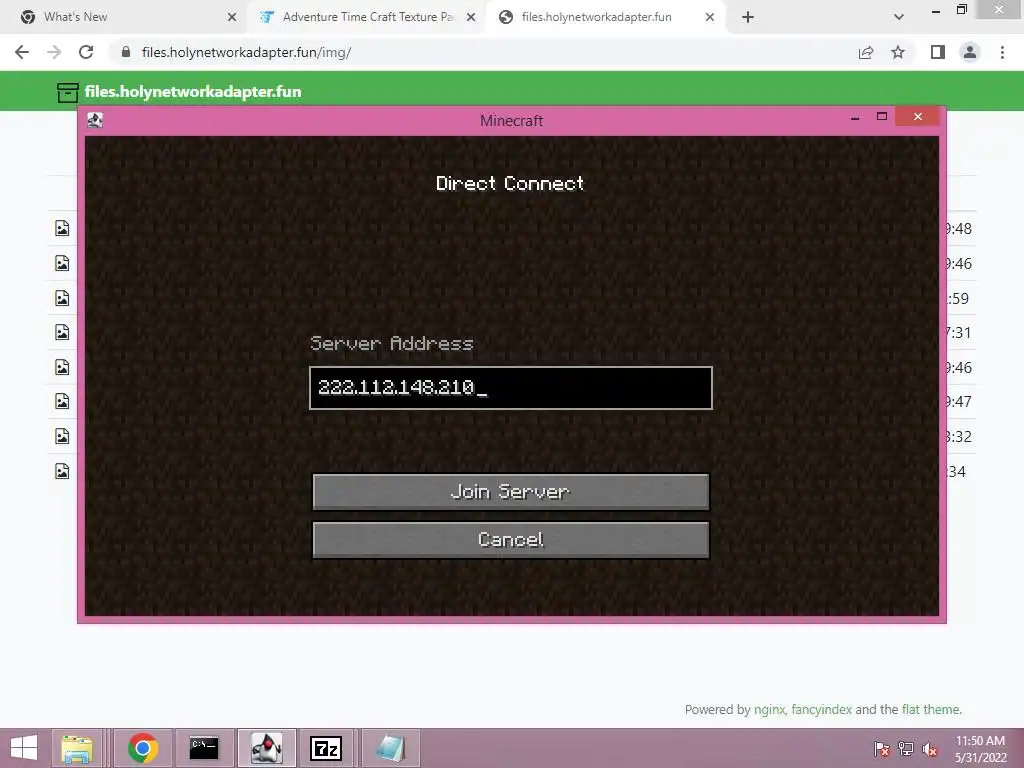Screen dimensions: 1024x768
Task: Open the Chrome profile menu
Action: click(970, 52)
